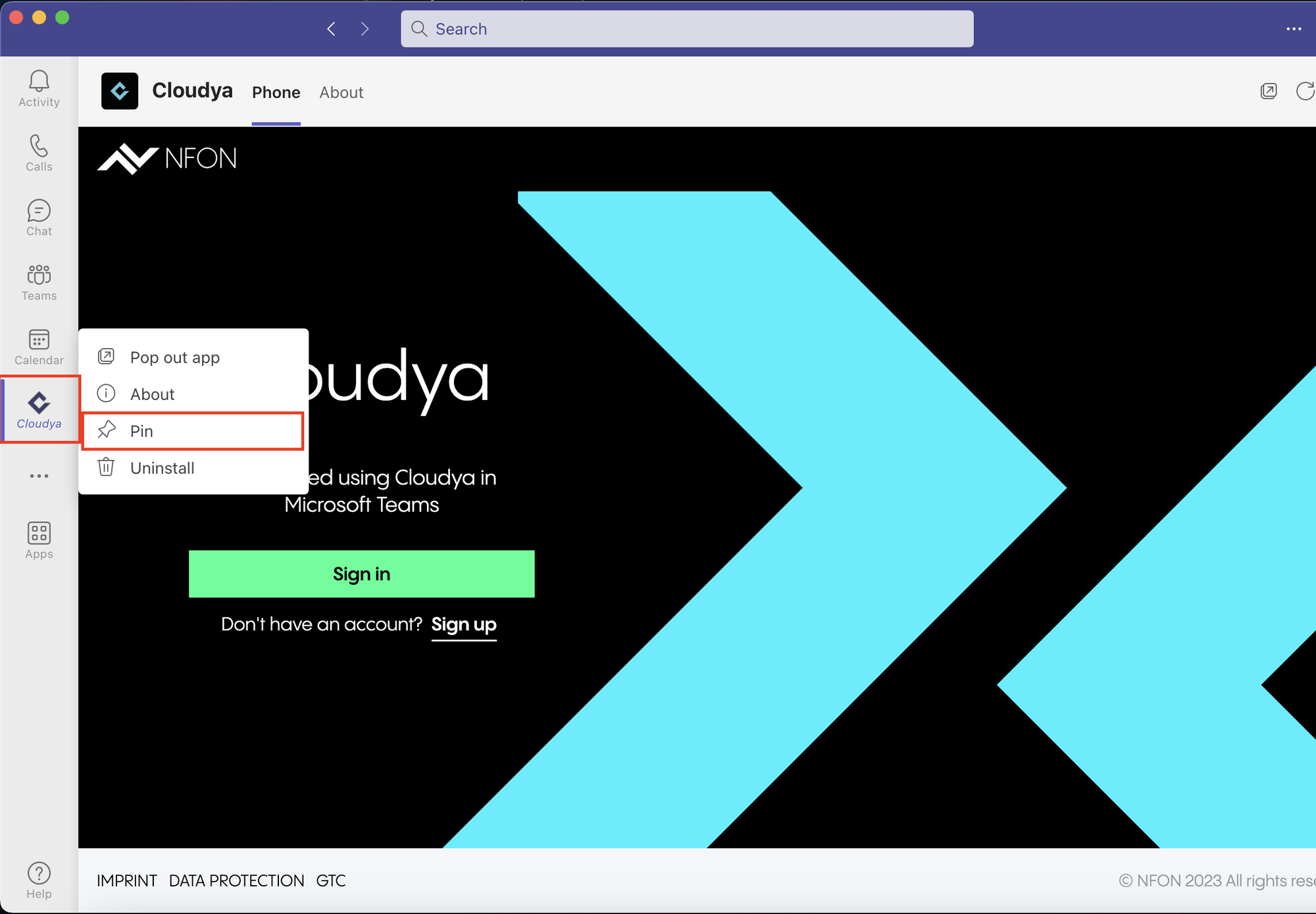The image size is (1316, 914).
Task: Go to the Teams section
Action: [39, 282]
